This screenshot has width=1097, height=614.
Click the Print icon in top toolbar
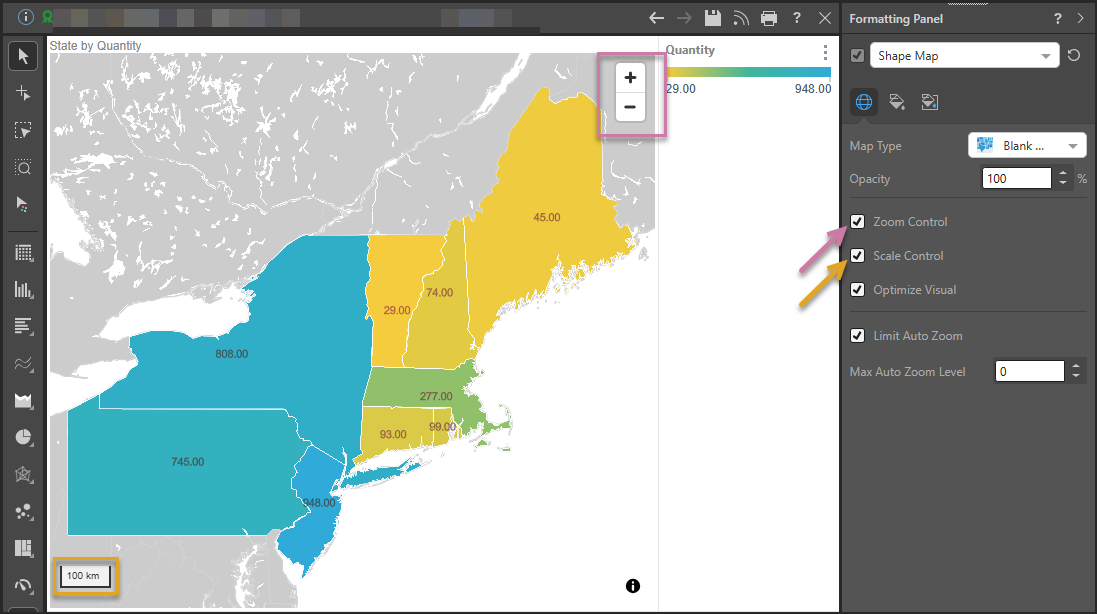pyautogui.click(x=769, y=18)
